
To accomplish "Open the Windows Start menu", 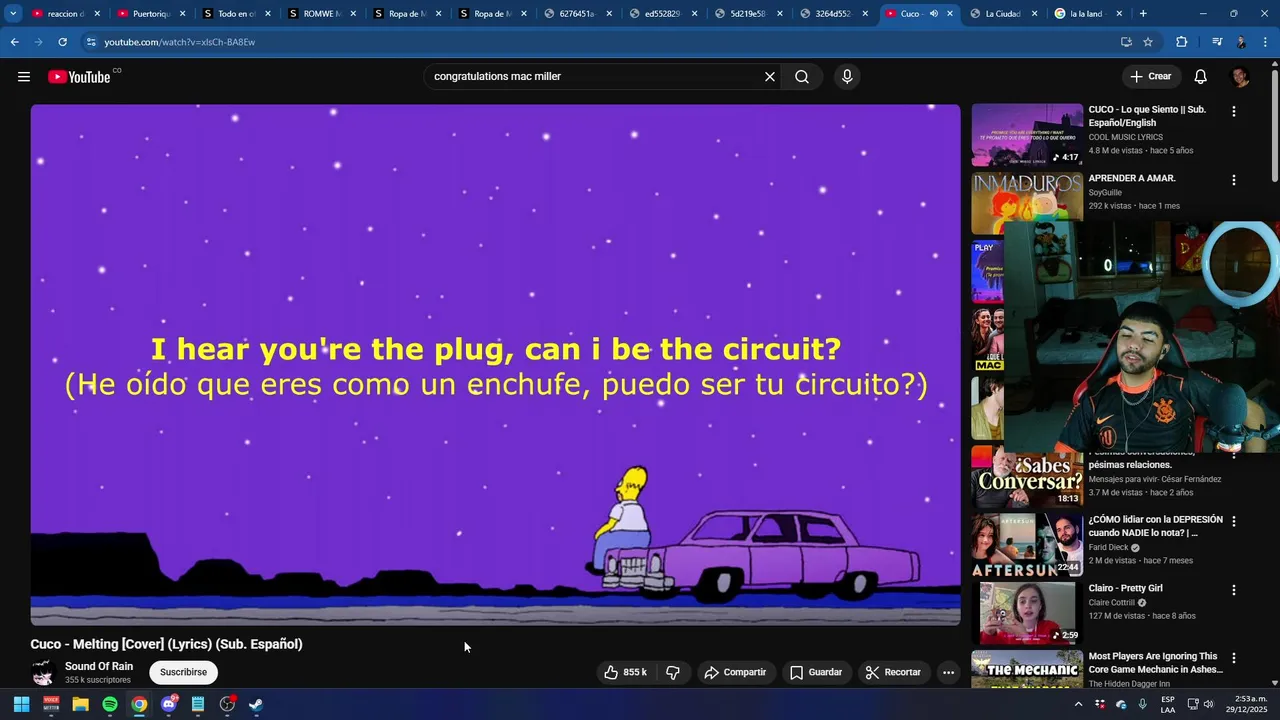I will pyautogui.click(x=21, y=704).
